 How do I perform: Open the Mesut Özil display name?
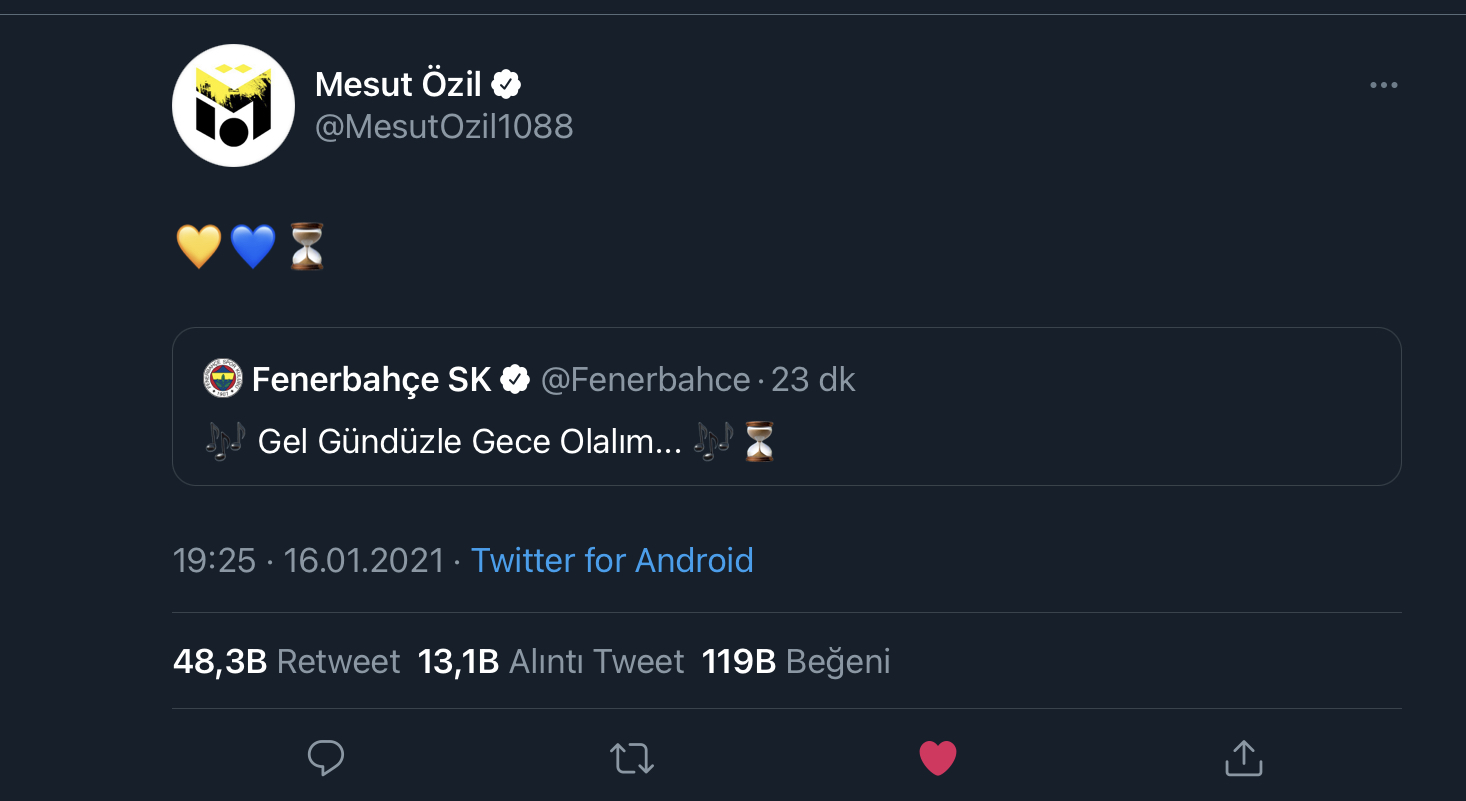(x=398, y=85)
